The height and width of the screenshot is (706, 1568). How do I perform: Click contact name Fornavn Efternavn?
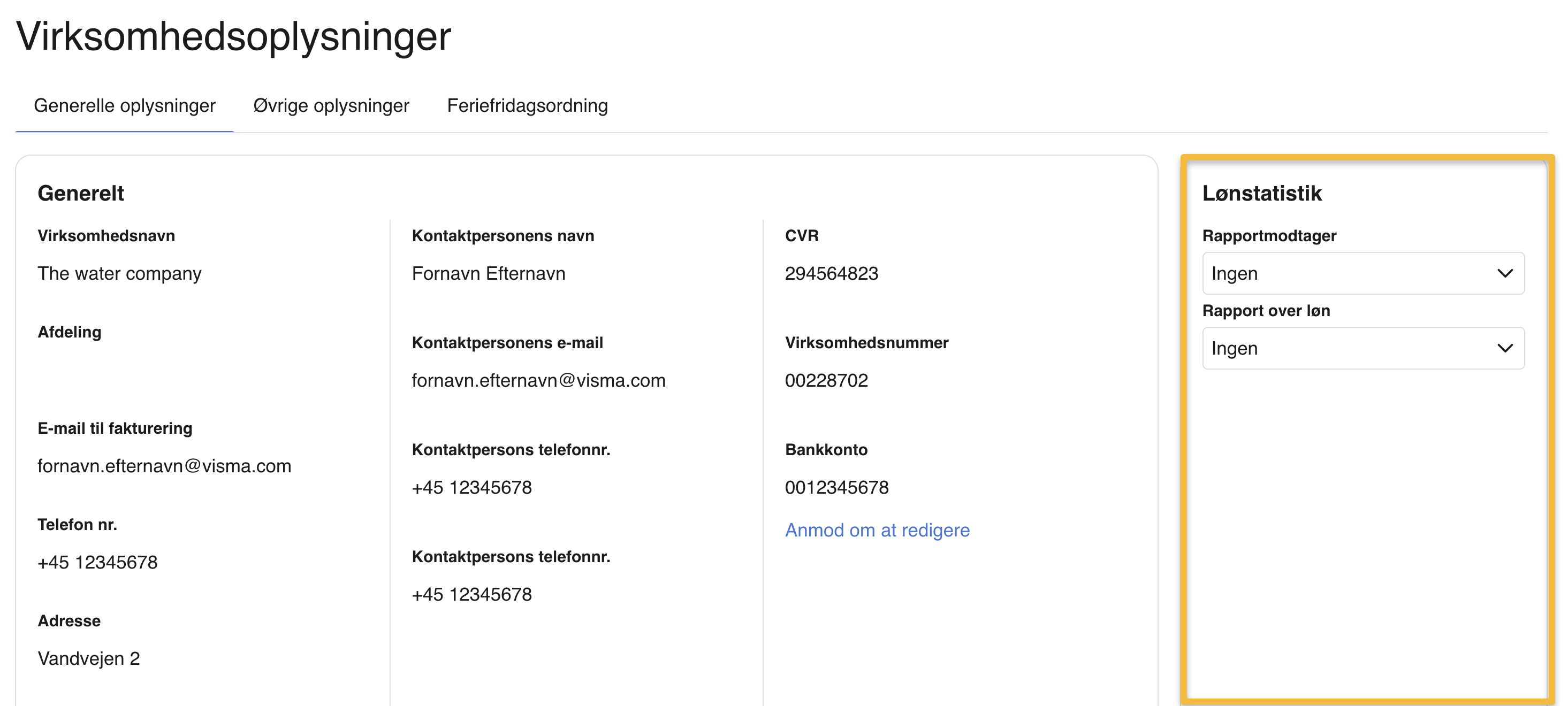click(488, 273)
